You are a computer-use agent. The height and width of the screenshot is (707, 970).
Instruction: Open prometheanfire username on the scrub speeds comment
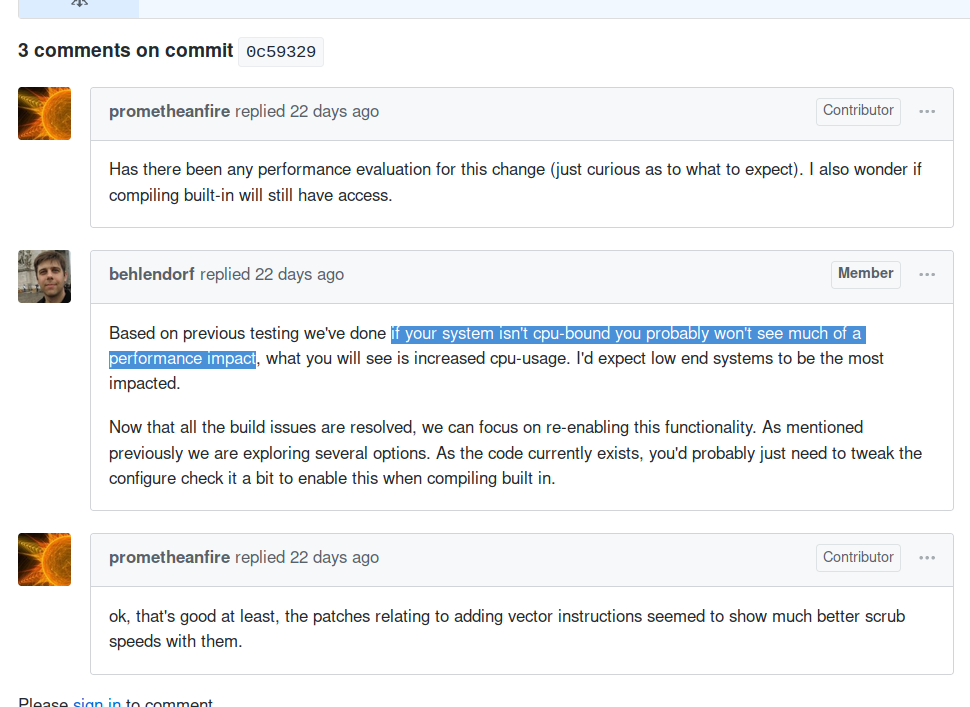coord(169,557)
